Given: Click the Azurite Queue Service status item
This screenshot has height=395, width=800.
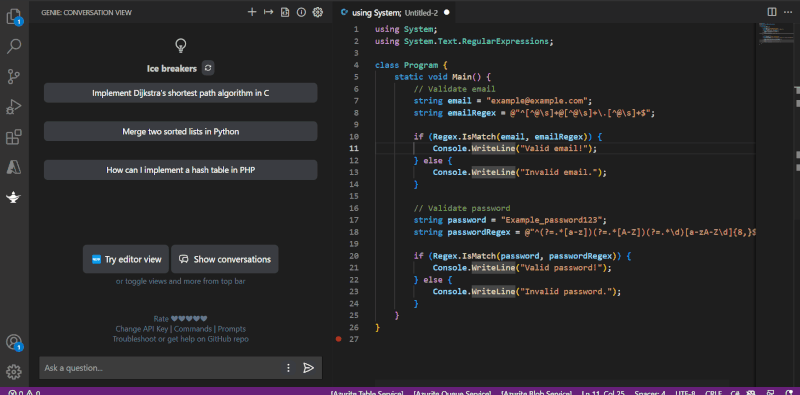Looking at the screenshot, I should (452, 393).
